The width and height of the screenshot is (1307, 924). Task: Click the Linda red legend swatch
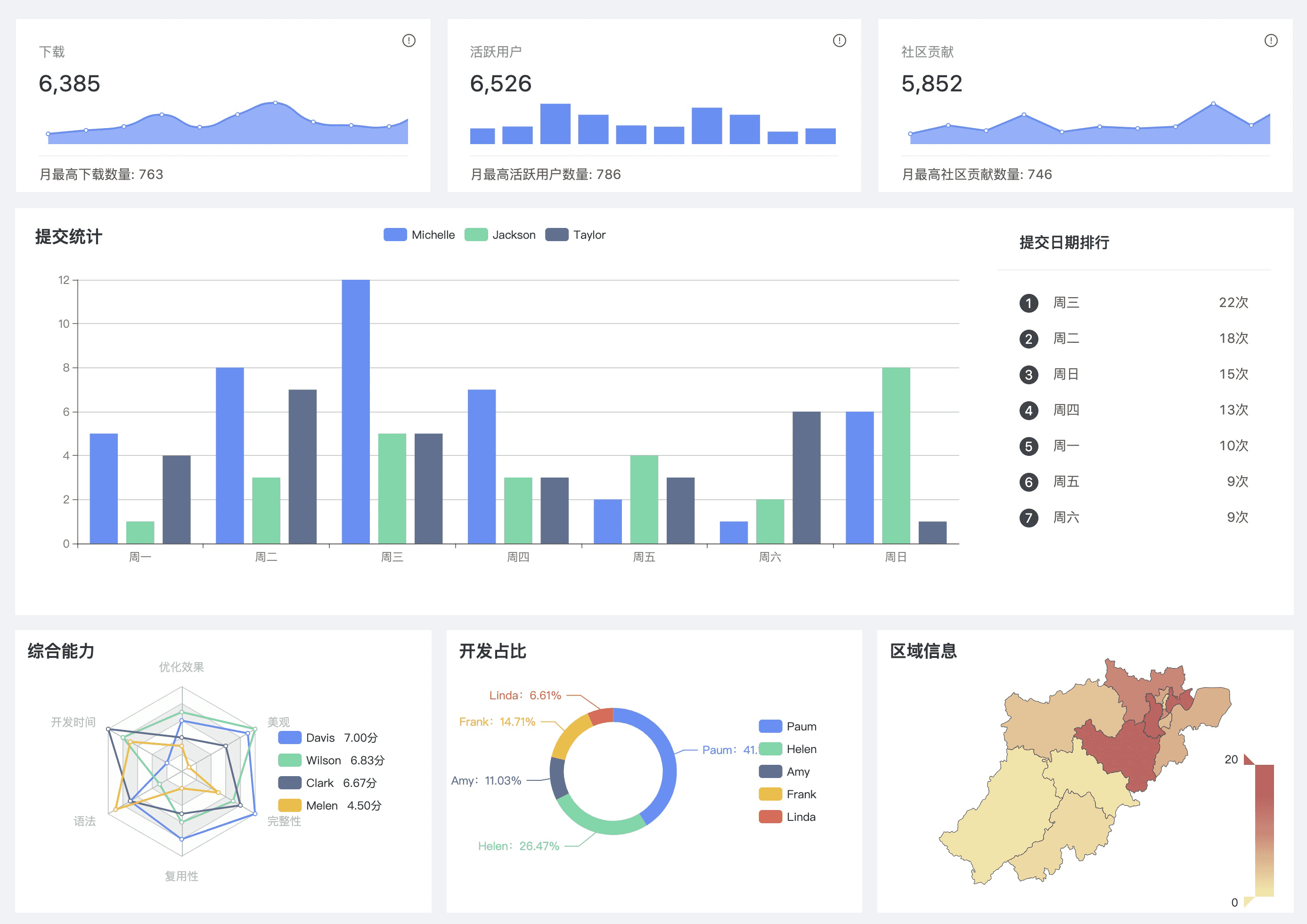click(770, 817)
